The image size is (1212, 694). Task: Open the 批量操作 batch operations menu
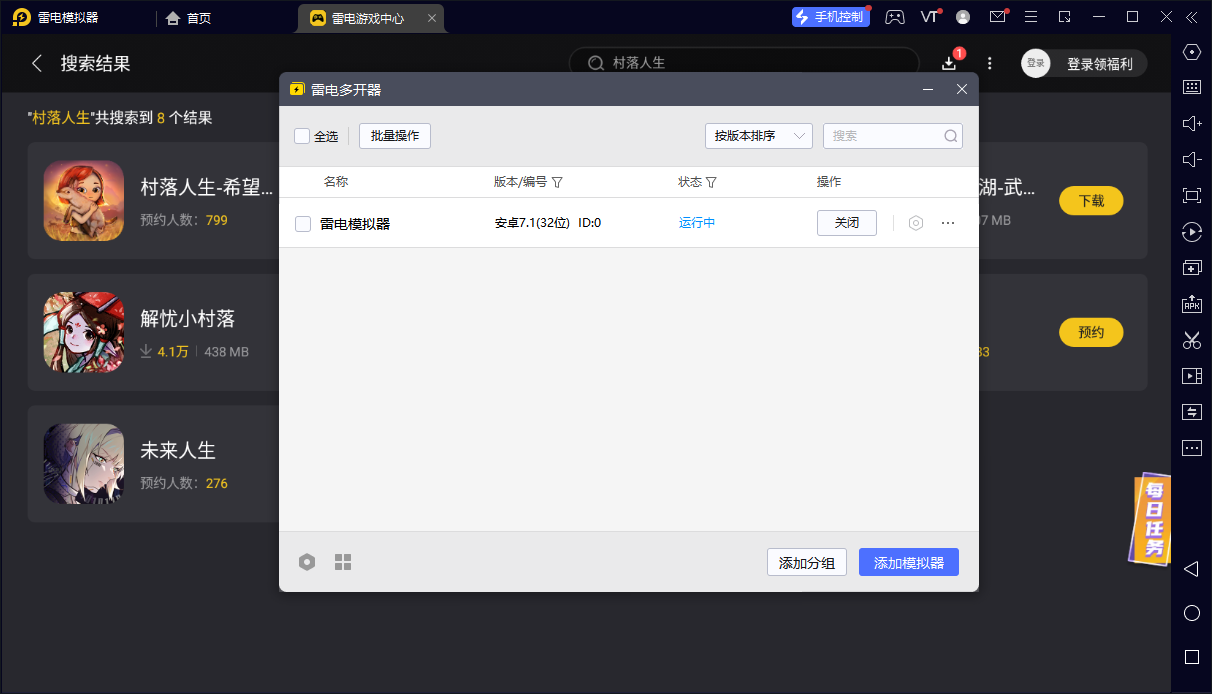tap(395, 136)
